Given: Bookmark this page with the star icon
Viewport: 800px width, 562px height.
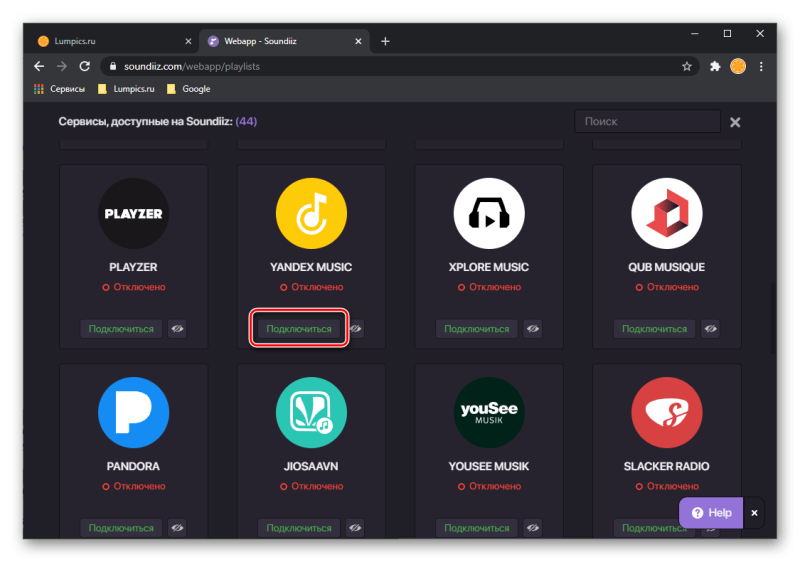Looking at the screenshot, I should tap(687, 66).
